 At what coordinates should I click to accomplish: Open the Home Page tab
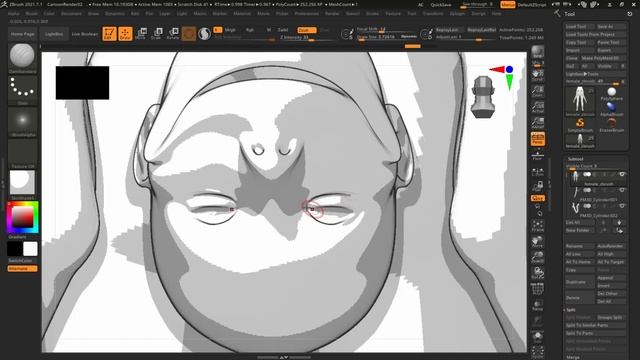pos(22,34)
